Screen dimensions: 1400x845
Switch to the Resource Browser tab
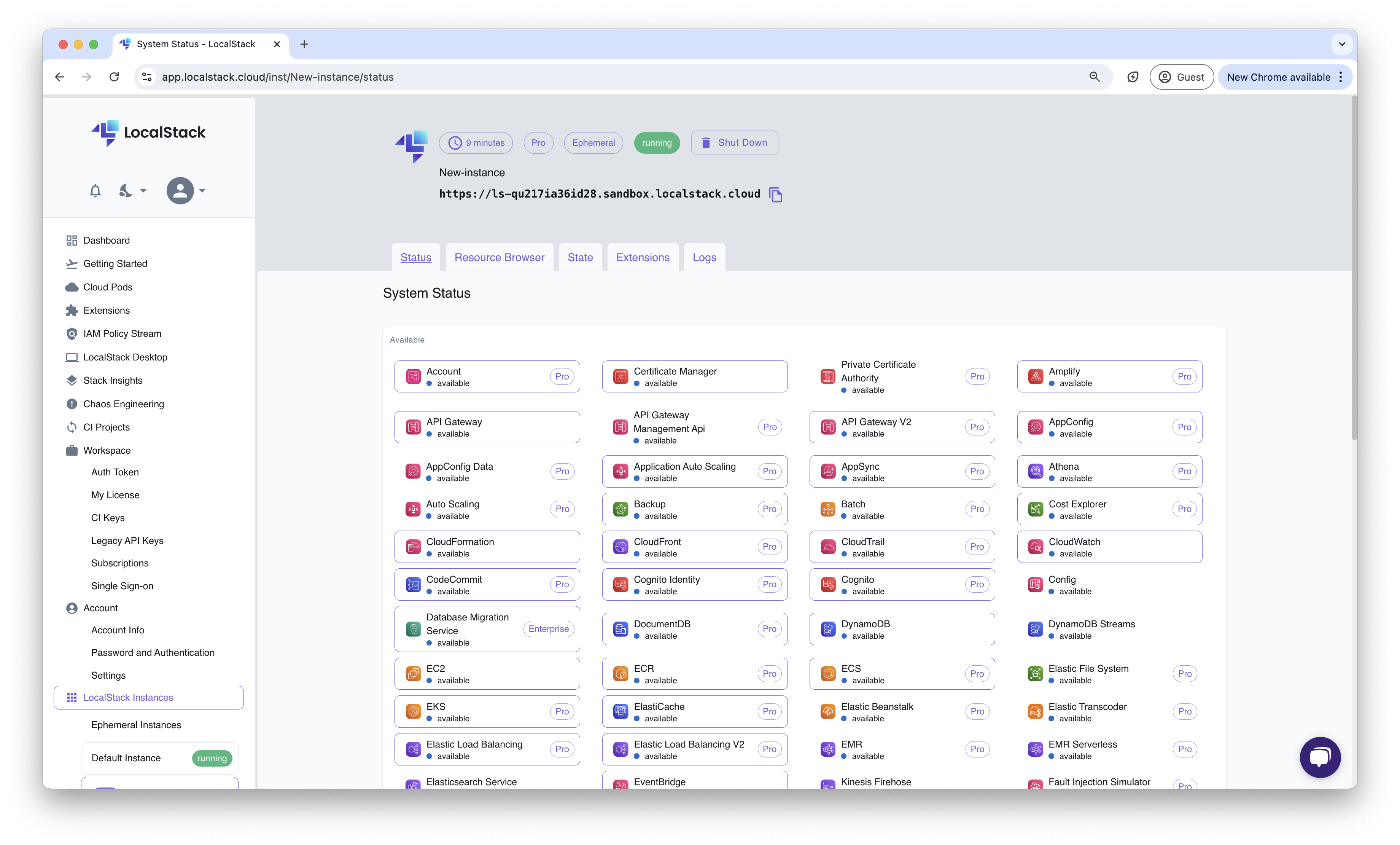tap(499, 258)
